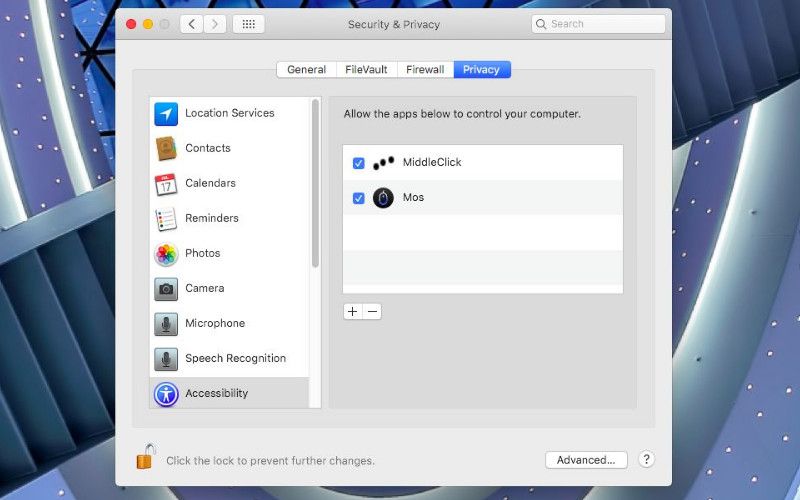Click the Photos flower icon
The height and width of the screenshot is (500, 800).
166,254
